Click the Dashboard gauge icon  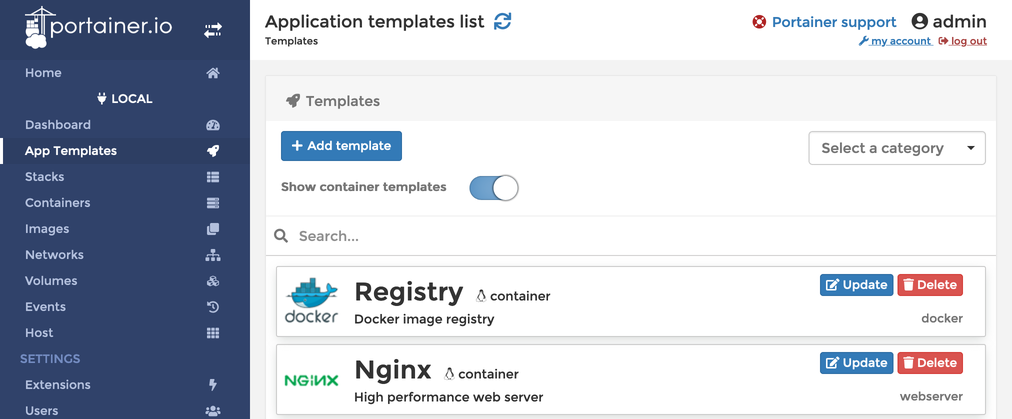[x=213, y=125]
